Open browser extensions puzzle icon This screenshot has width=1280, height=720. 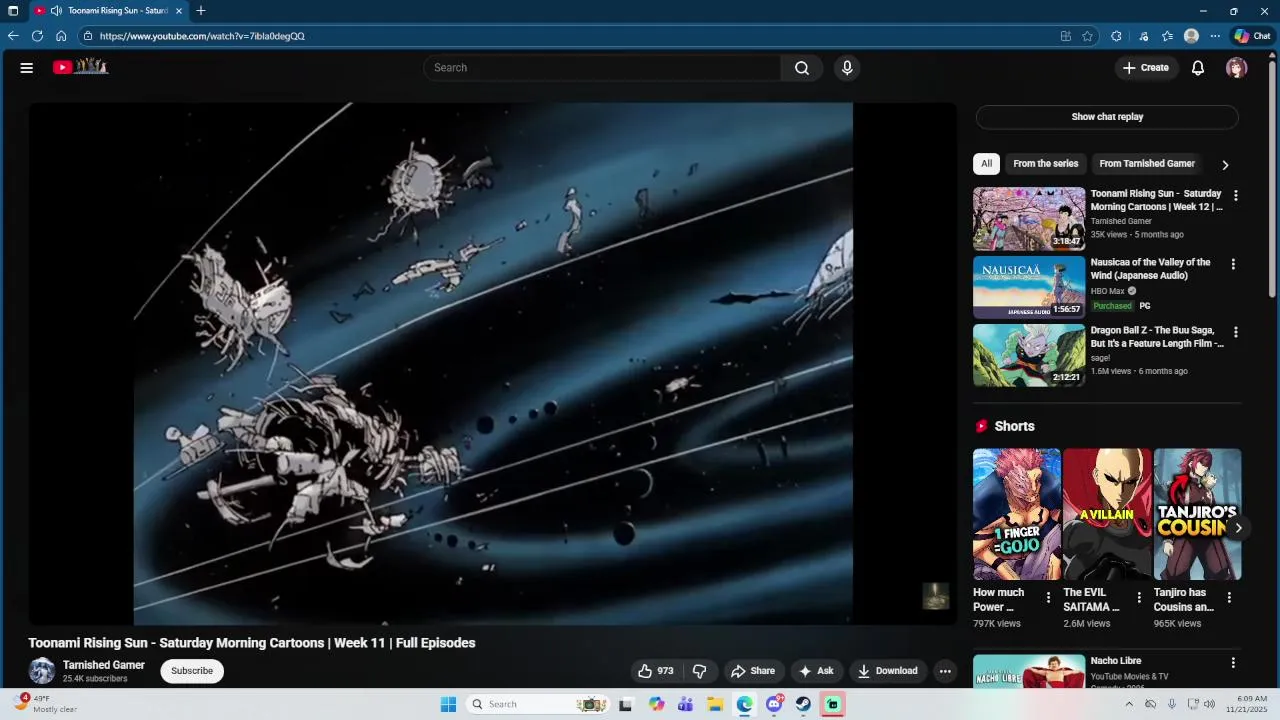point(1116,36)
